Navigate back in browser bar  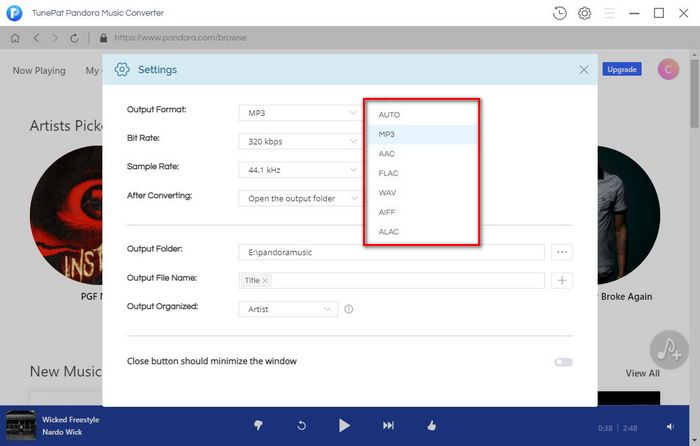click(x=37, y=38)
